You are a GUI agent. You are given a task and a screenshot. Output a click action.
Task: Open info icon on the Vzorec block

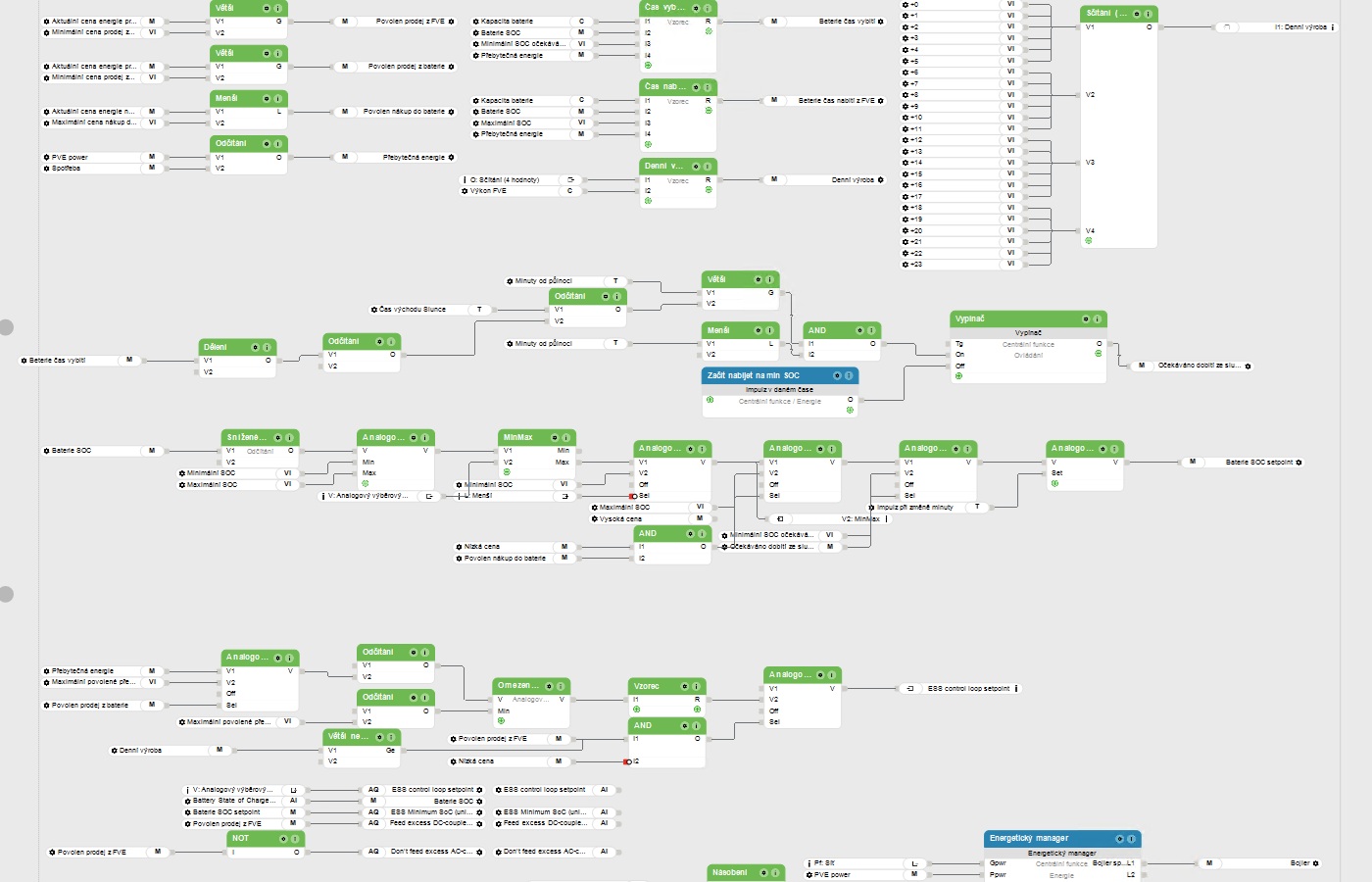[696, 687]
